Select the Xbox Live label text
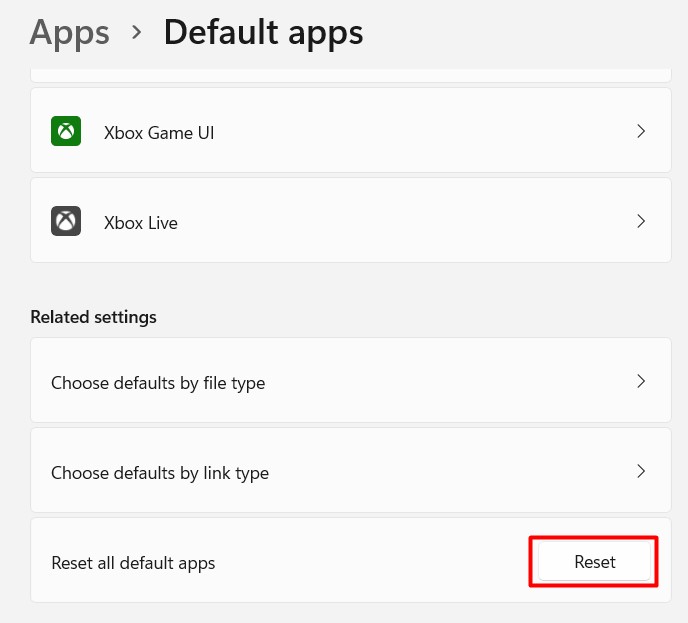Screen dimensions: 688x623 [x=141, y=222]
